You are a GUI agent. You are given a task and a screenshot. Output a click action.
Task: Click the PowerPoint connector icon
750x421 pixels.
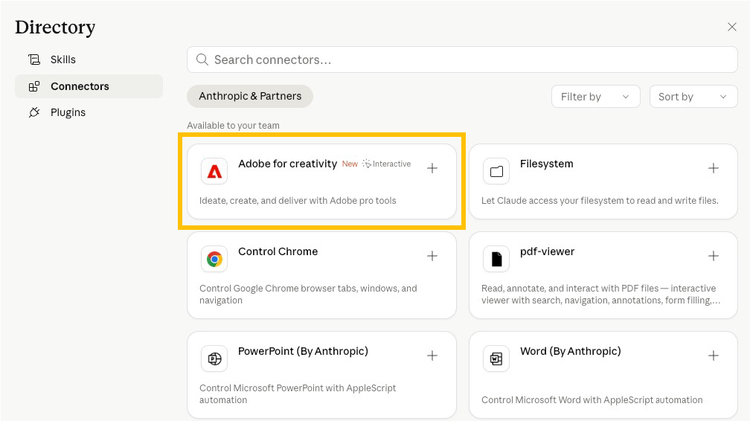click(214, 359)
